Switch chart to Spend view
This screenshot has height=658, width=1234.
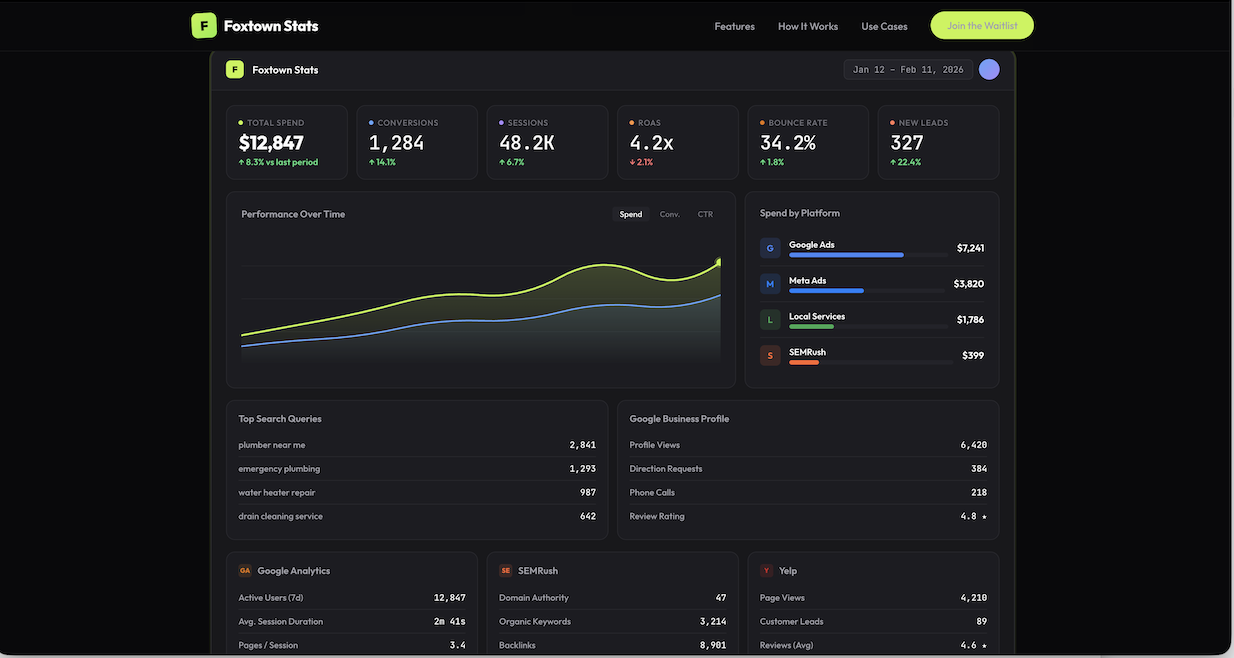(x=631, y=214)
